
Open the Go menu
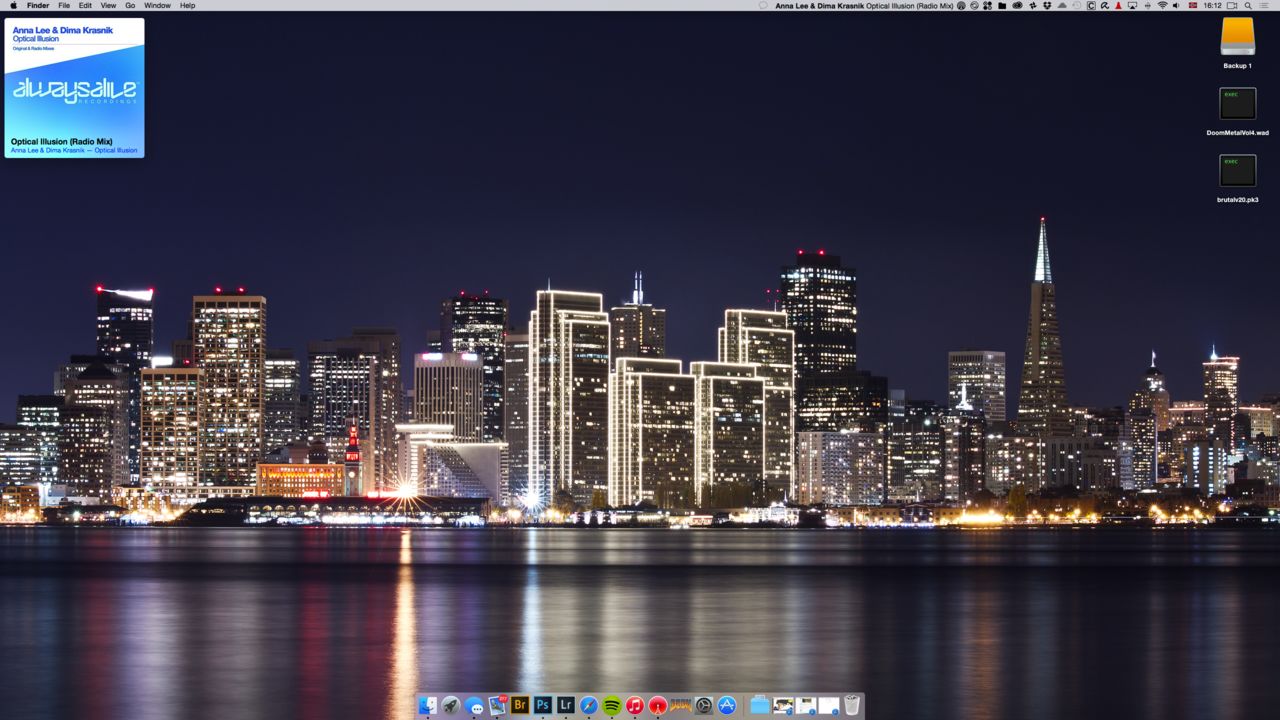pyautogui.click(x=130, y=6)
